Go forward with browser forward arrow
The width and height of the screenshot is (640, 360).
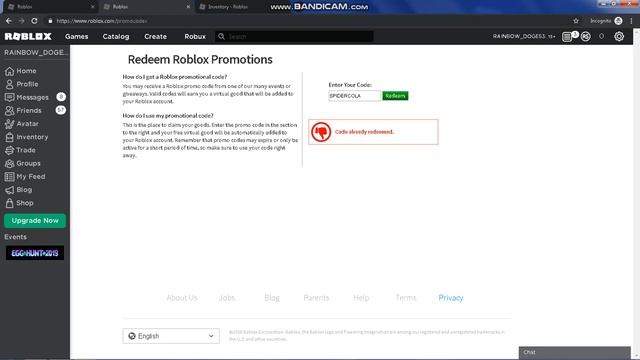click(22, 21)
